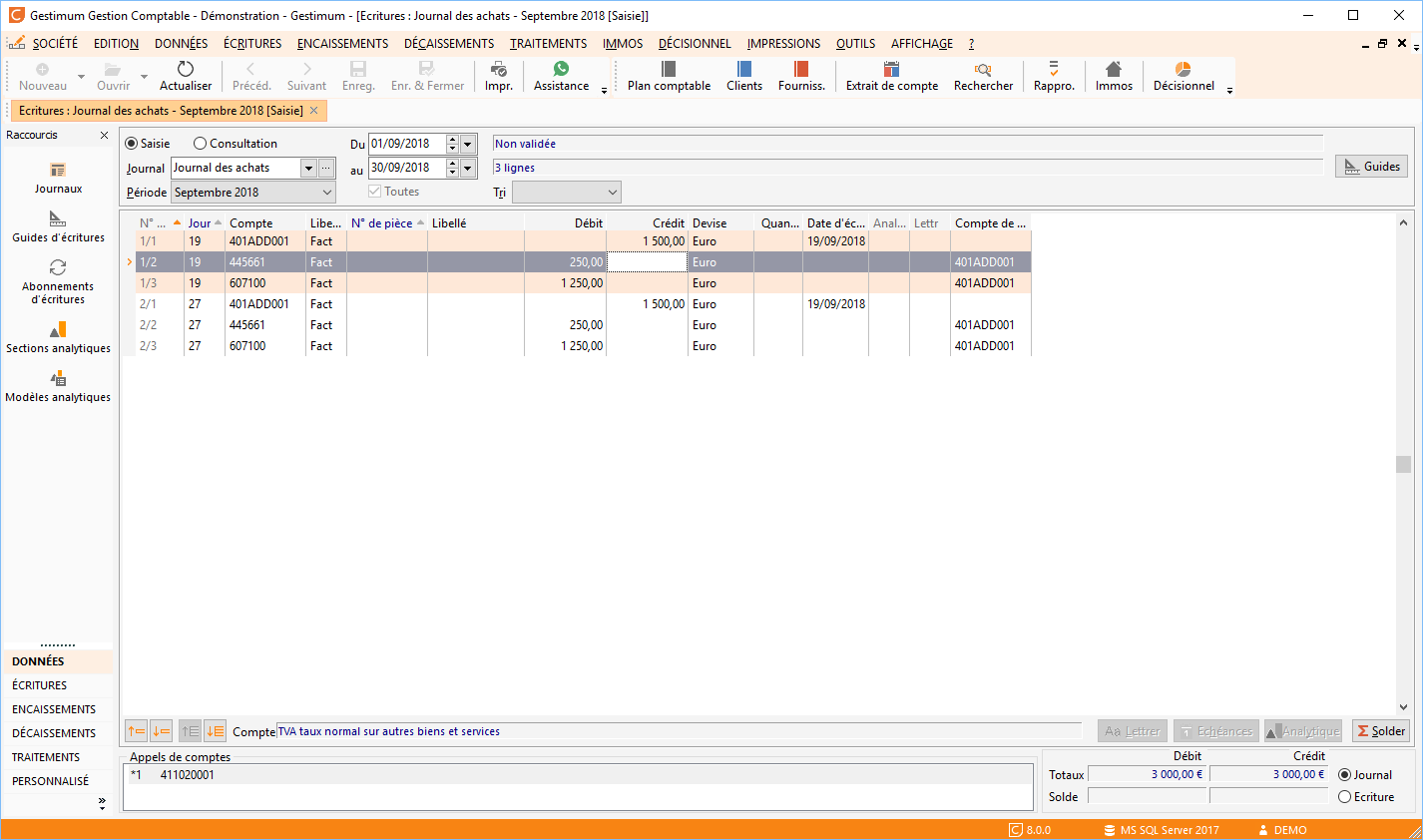
Task: Click the Crédit cell of row 1/2
Action: 647,262
